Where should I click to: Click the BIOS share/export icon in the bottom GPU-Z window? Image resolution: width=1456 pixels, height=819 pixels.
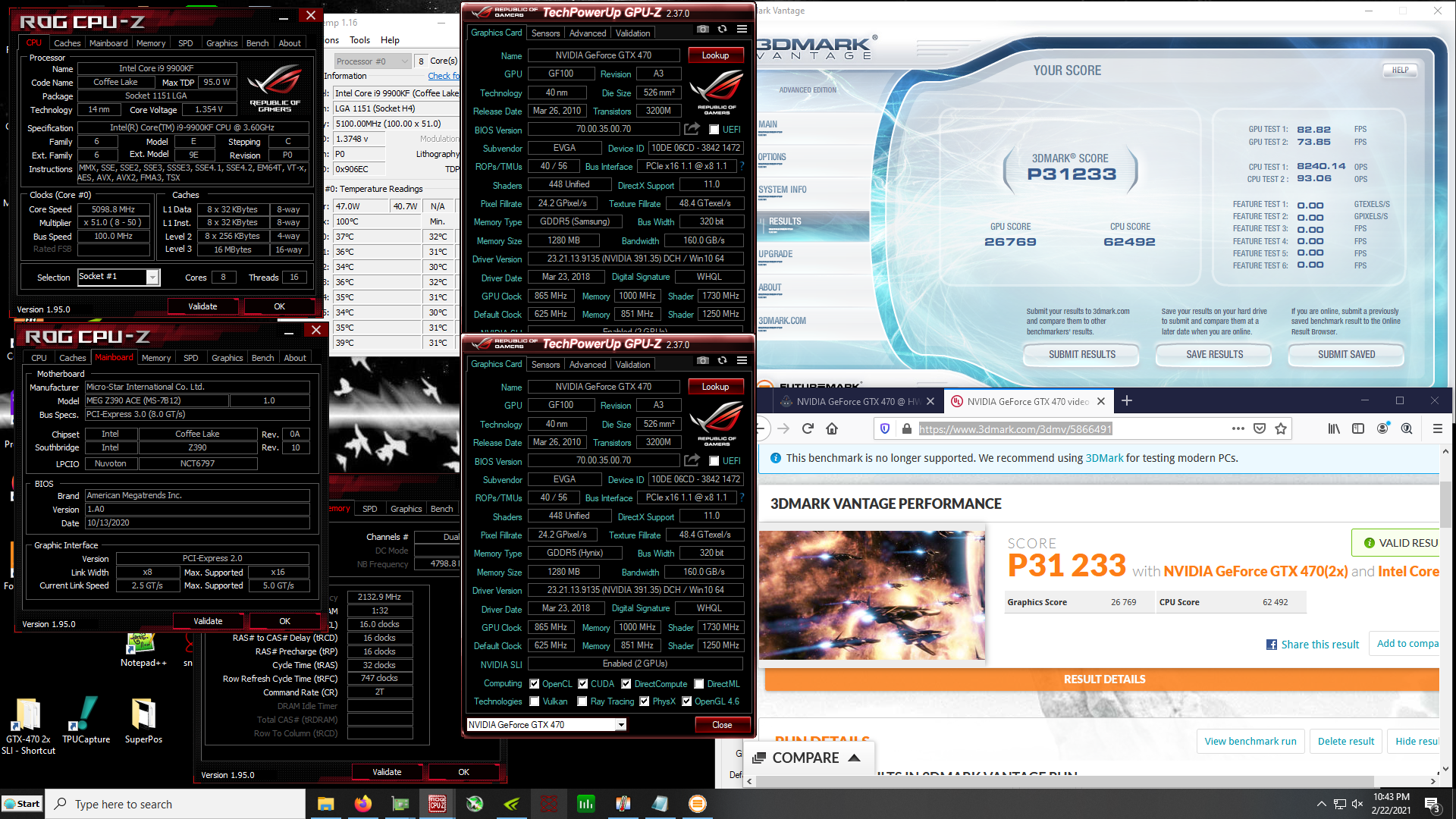click(x=692, y=461)
